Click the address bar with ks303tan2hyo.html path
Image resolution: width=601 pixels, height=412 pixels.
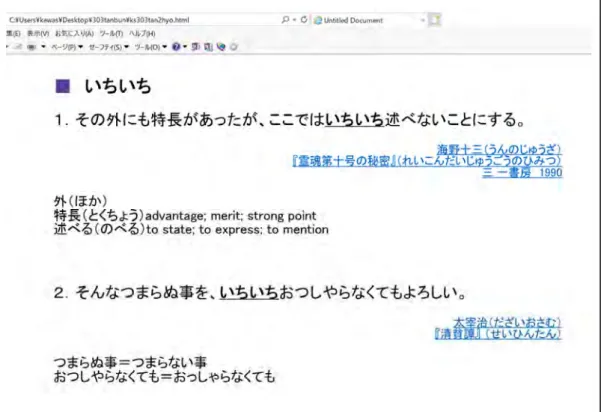144,20
